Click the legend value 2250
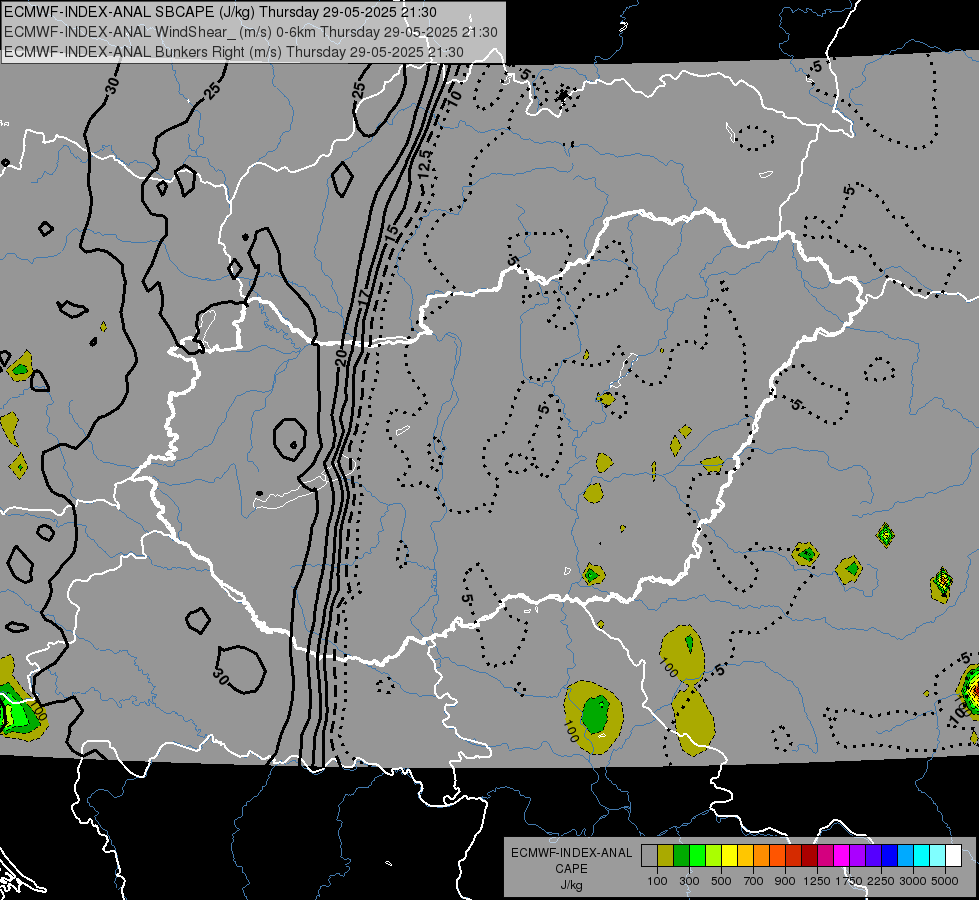 (x=881, y=881)
